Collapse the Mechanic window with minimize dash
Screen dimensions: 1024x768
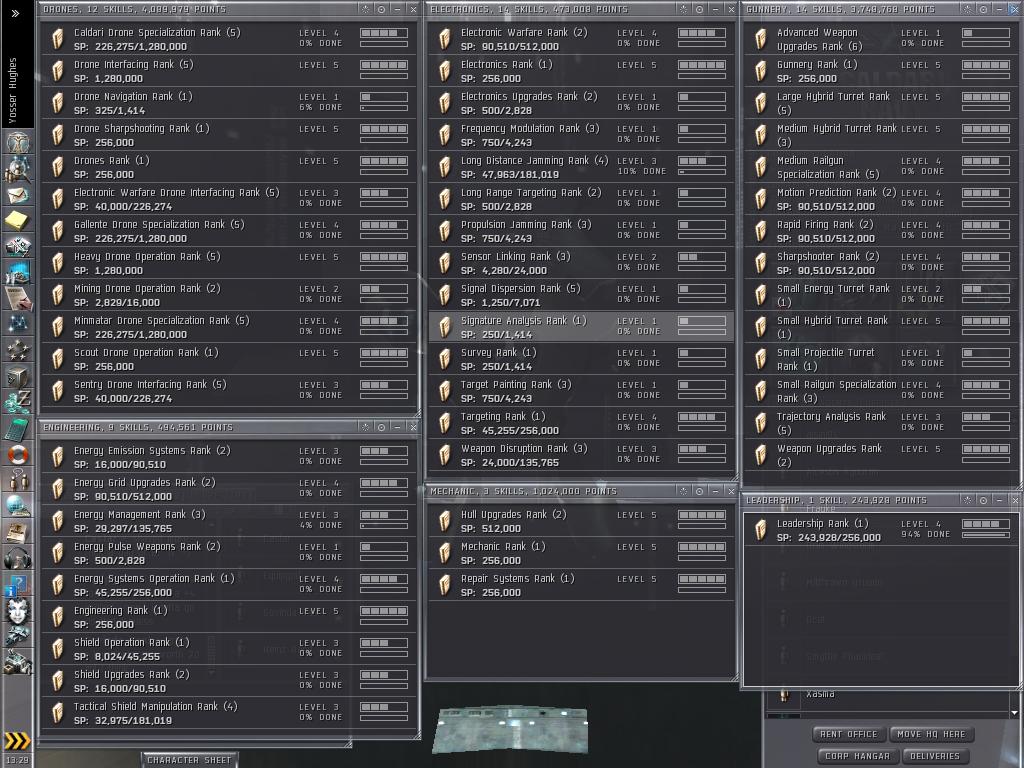pos(715,491)
